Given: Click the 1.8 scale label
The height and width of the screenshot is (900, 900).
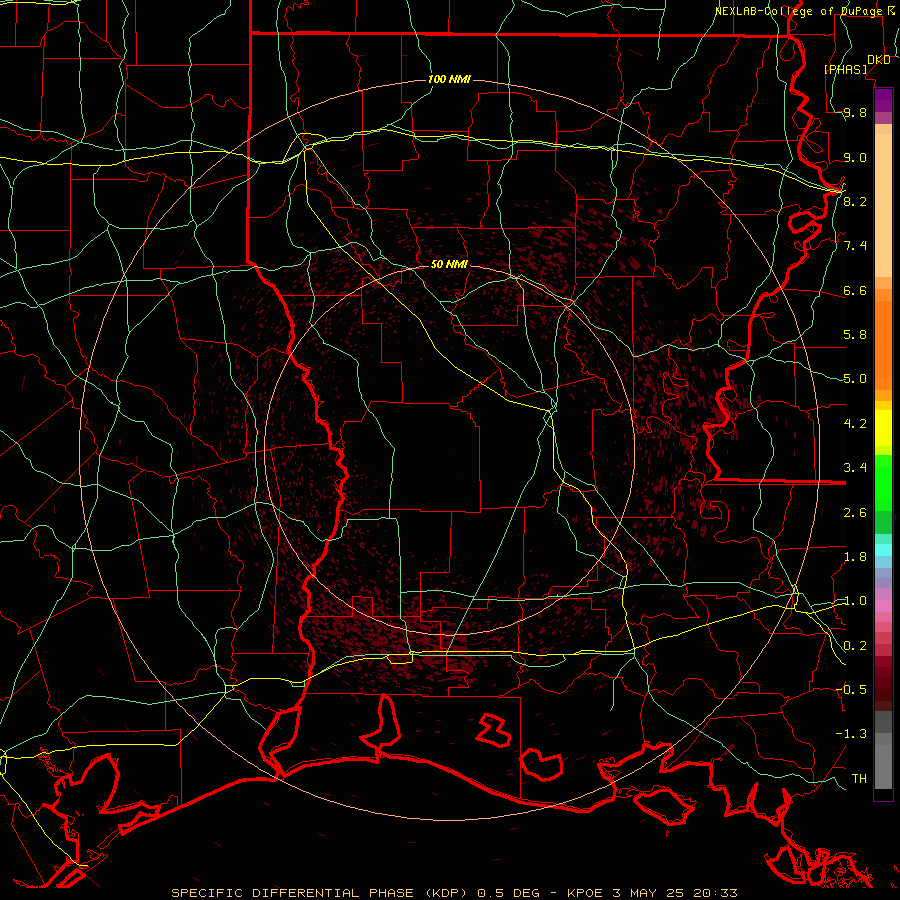Looking at the screenshot, I should [855, 557].
